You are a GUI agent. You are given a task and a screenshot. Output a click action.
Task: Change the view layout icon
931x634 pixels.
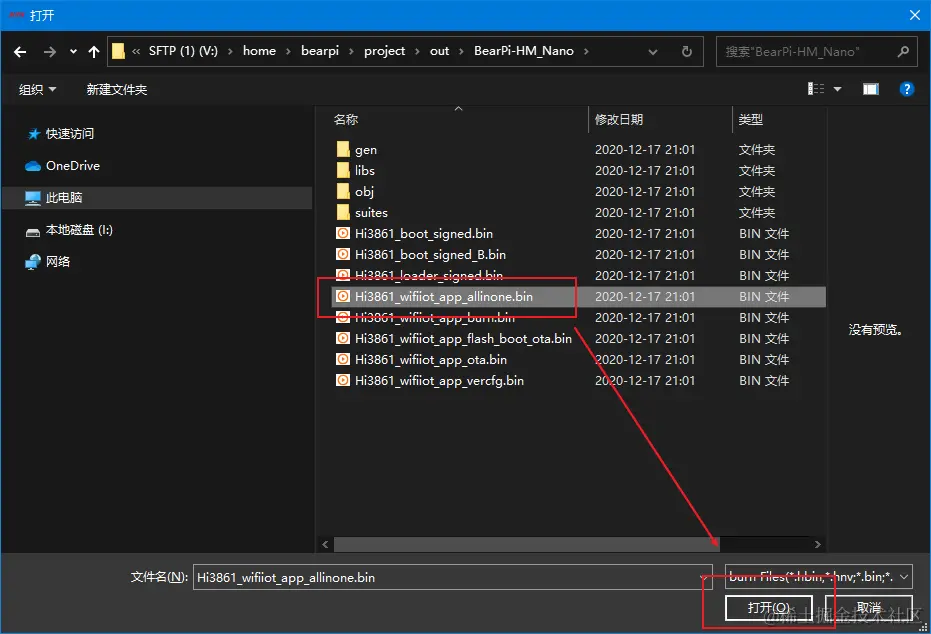click(816, 89)
